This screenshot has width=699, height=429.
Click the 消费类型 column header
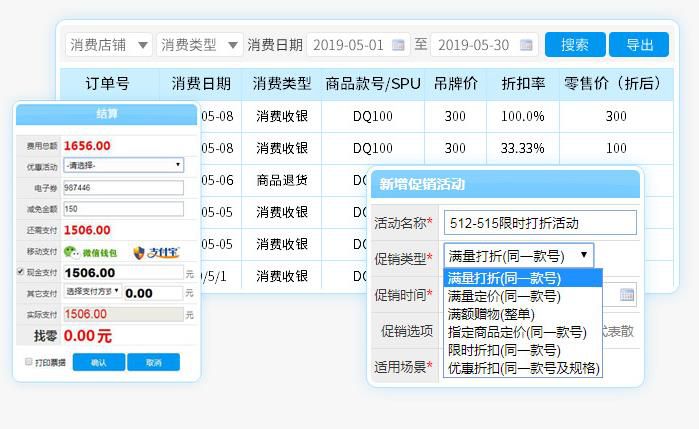[282, 84]
